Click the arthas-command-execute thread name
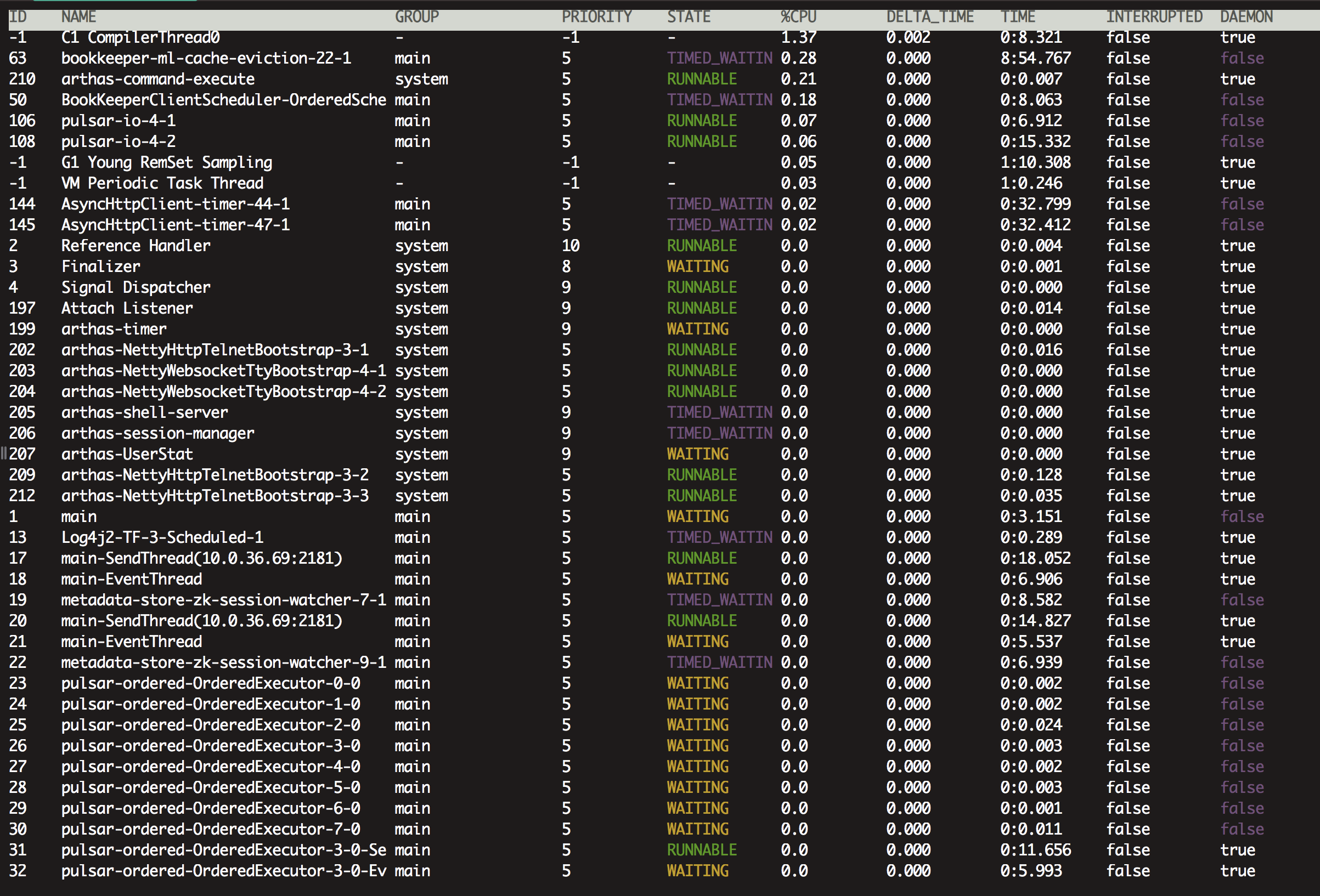The width and height of the screenshot is (1320, 896). pos(158,80)
